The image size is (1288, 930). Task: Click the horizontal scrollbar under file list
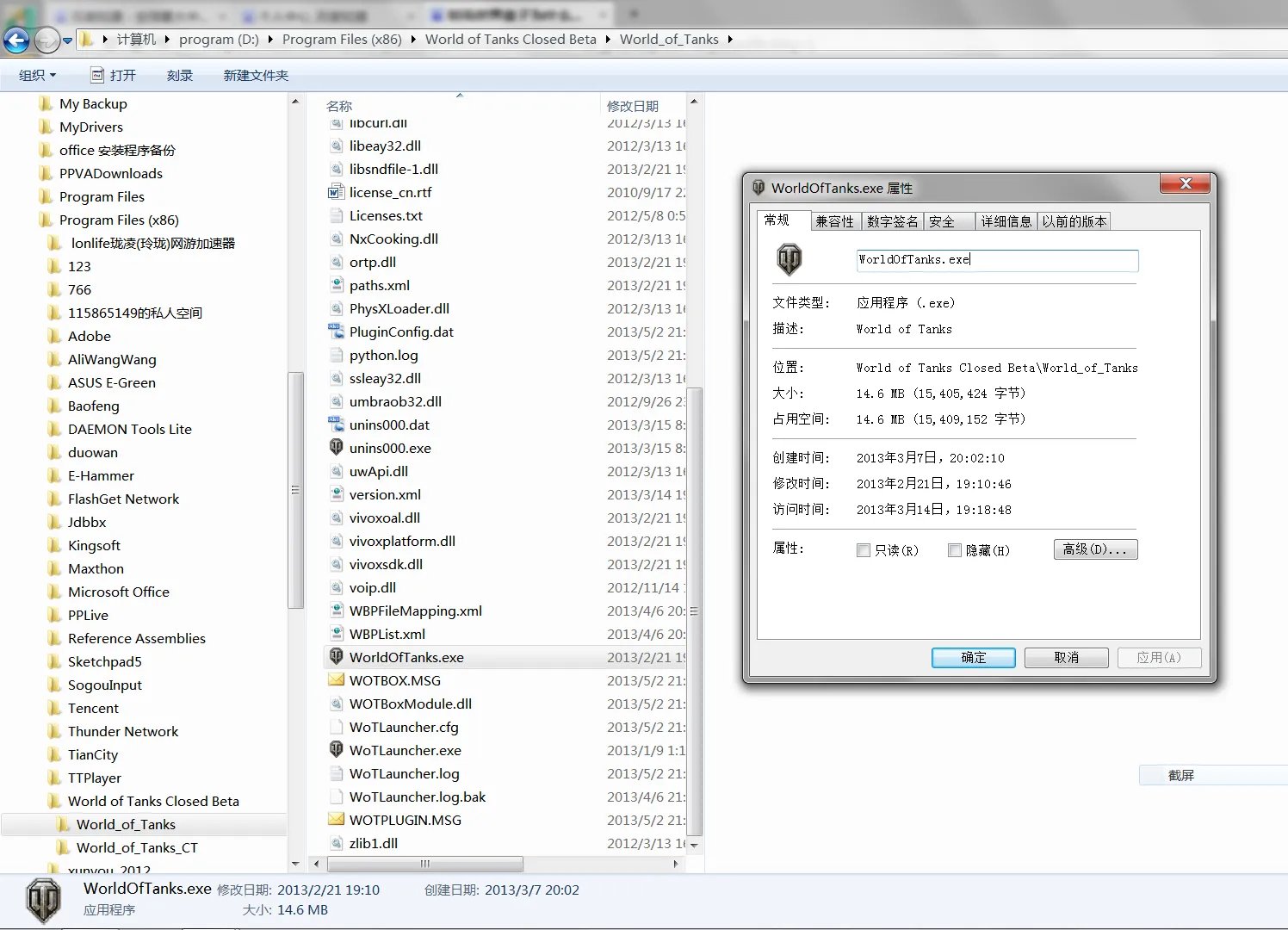pyautogui.click(x=425, y=864)
